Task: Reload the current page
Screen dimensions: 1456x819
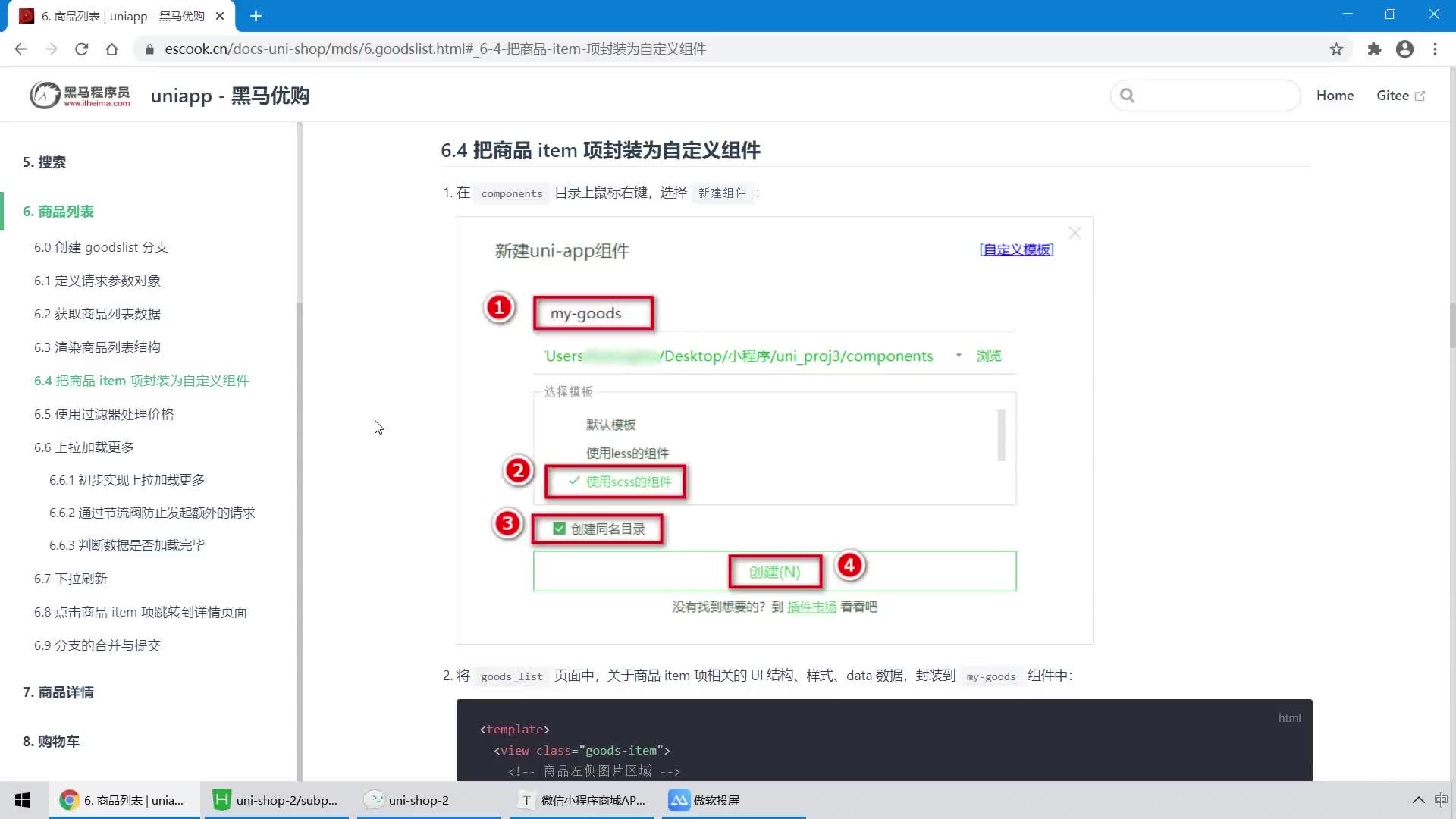Action: coord(81,49)
